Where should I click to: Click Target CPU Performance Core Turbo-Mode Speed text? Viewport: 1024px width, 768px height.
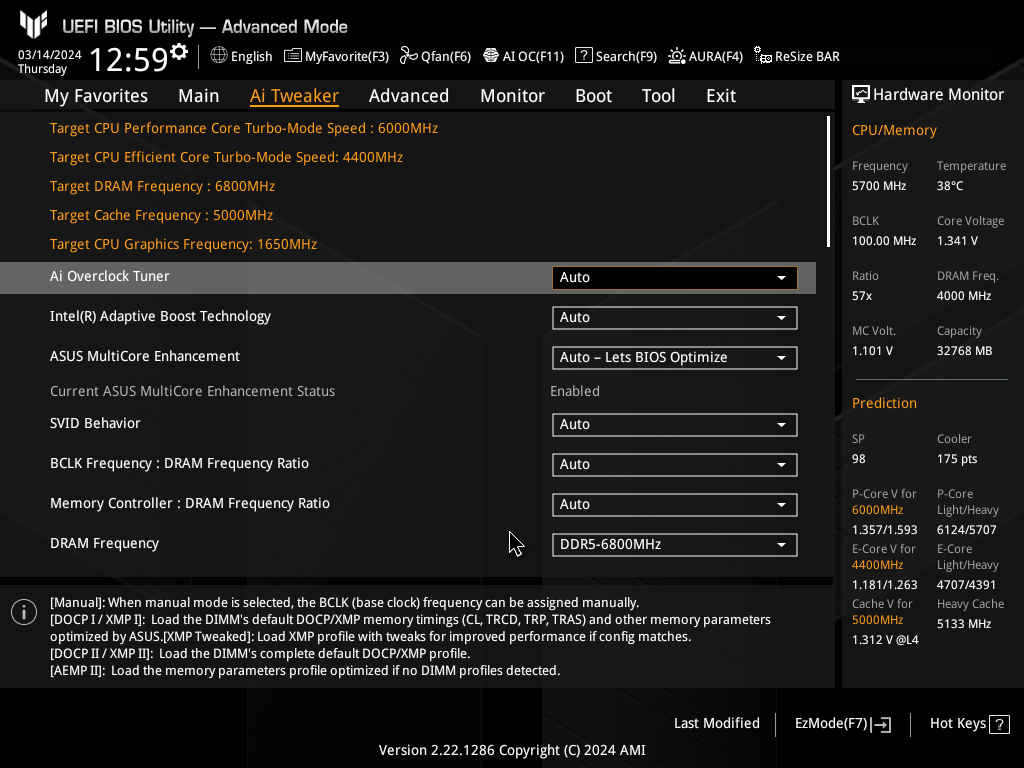[x=244, y=128]
